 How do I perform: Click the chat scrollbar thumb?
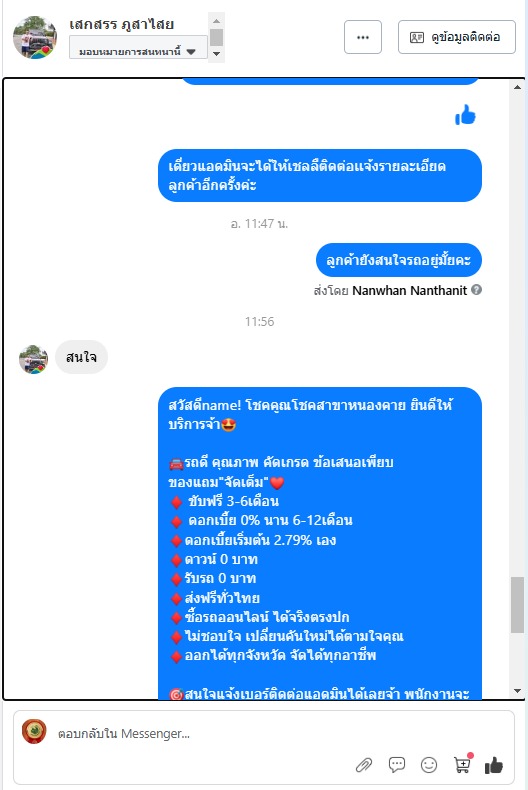(x=517, y=605)
